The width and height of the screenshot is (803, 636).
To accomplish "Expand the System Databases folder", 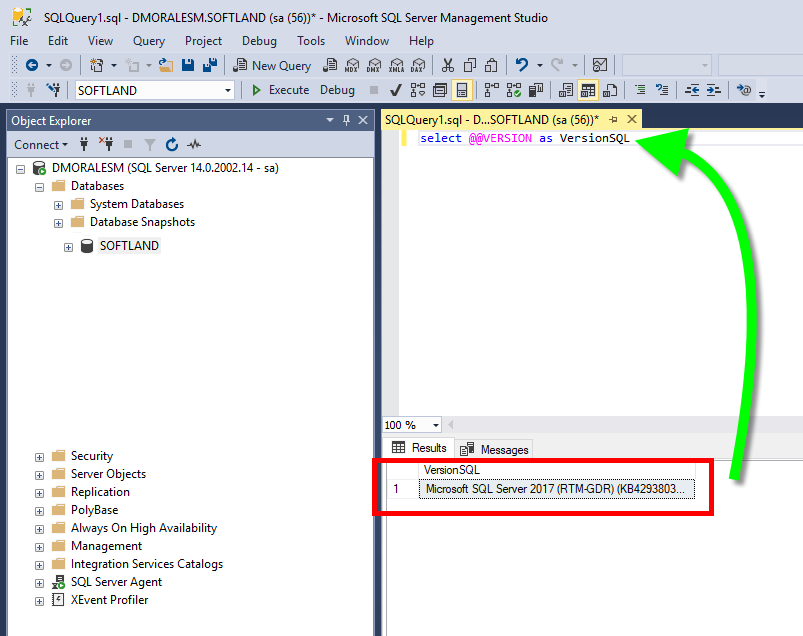I will (58, 205).
